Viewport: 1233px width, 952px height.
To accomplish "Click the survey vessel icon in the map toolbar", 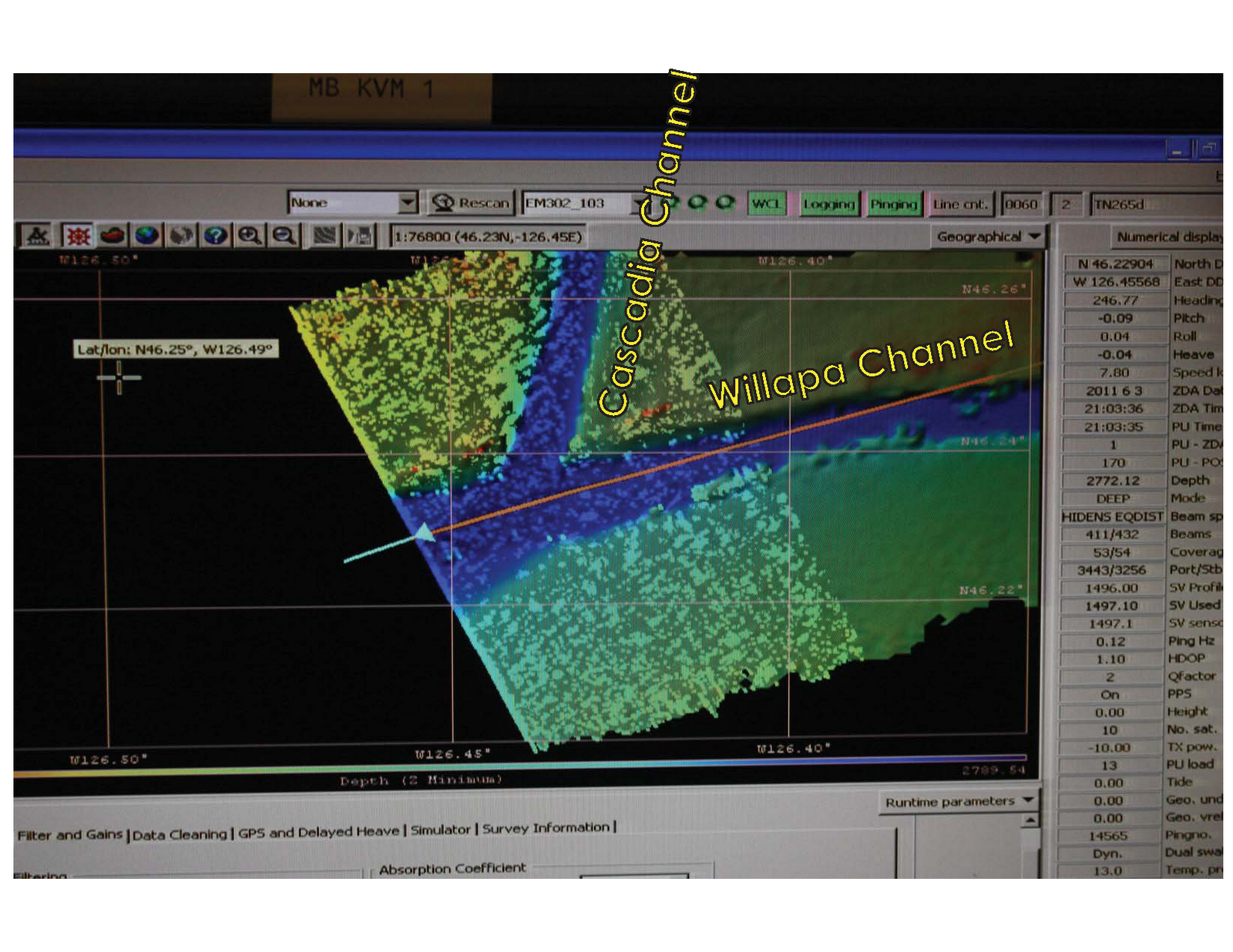I will pyautogui.click(x=37, y=235).
